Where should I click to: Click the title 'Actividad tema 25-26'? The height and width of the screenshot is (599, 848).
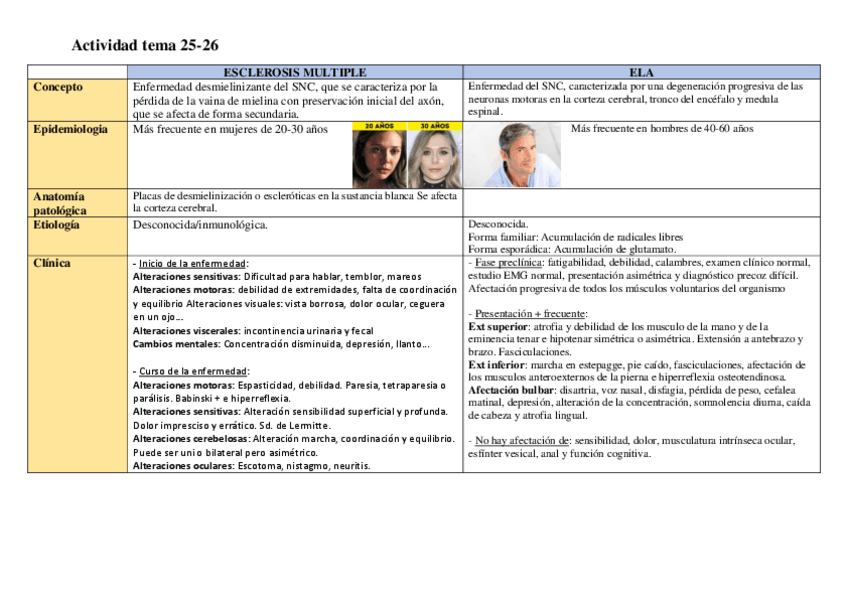point(145,46)
